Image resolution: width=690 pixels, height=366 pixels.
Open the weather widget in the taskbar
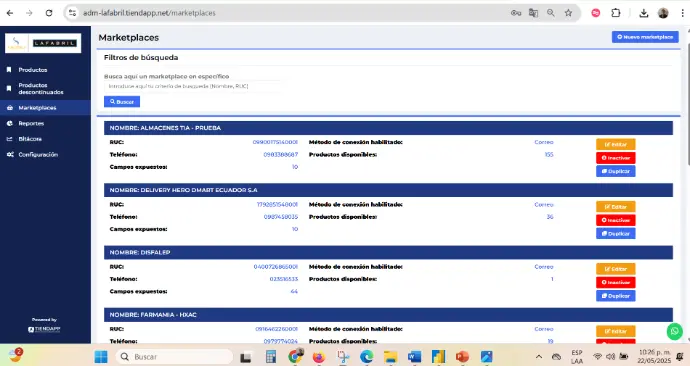(15, 355)
